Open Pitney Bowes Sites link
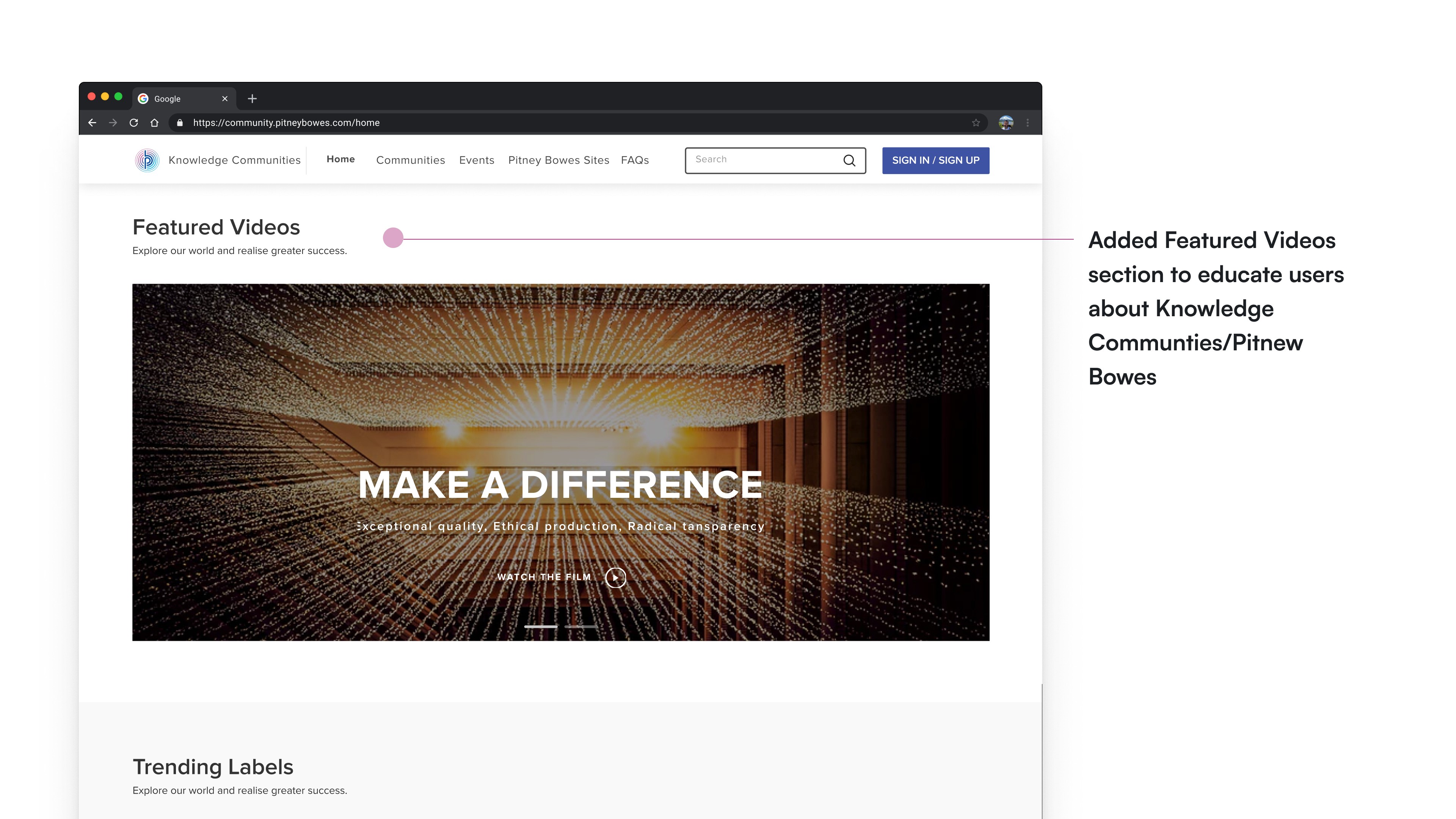1456x819 pixels. (559, 160)
